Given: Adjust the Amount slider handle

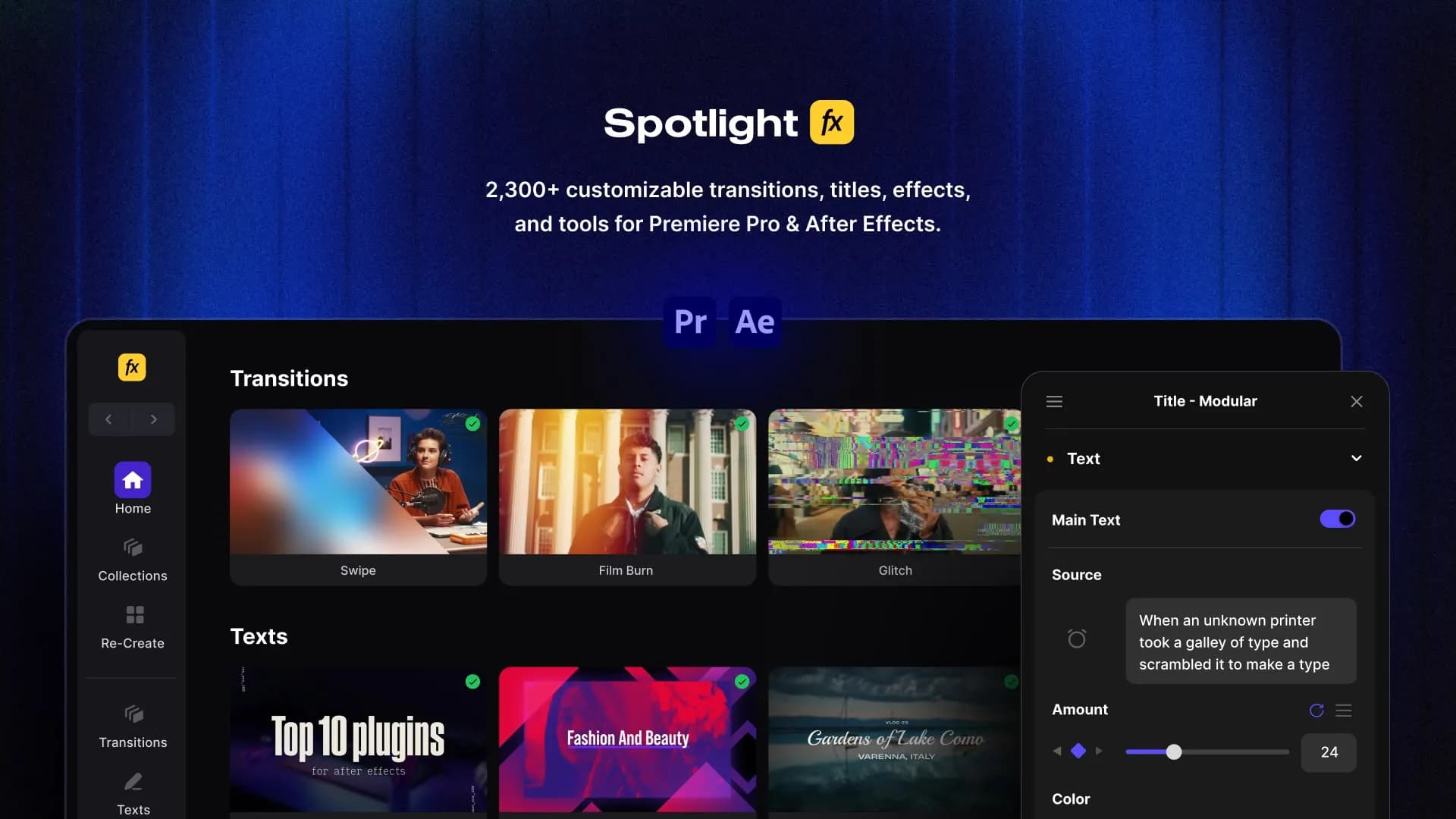Looking at the screenshot, I should (x=1173, y=752).
